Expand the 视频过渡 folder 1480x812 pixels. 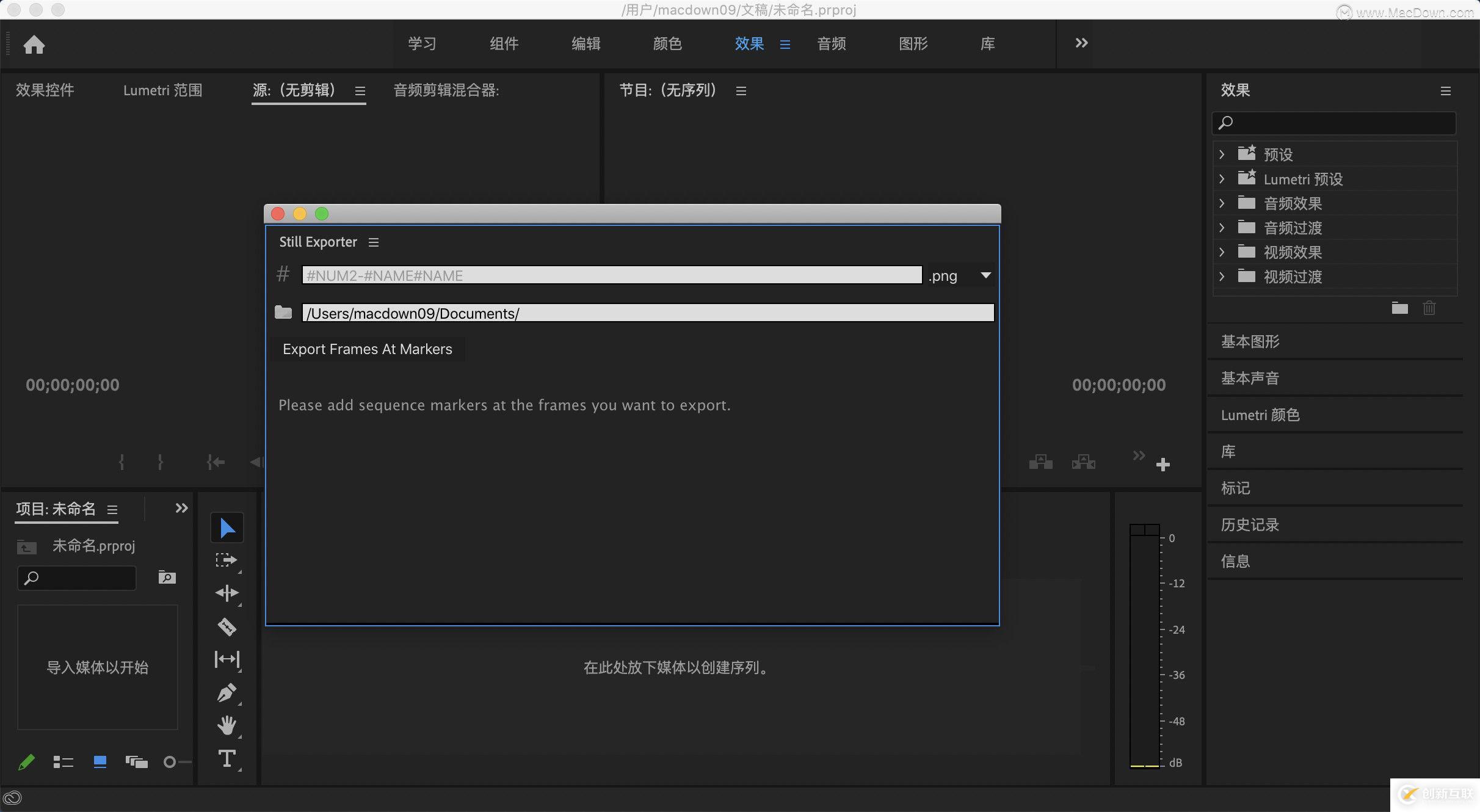[x=1222, y=277]
